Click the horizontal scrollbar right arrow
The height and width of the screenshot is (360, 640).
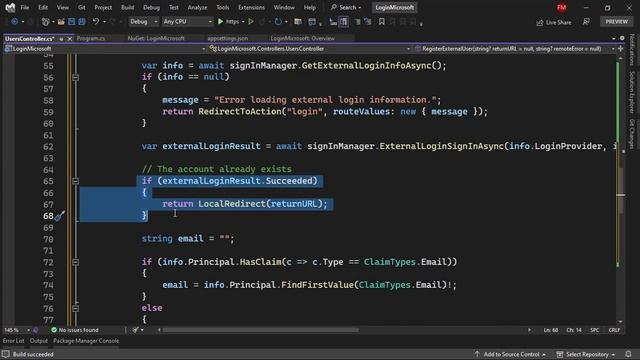click(529, 330)
